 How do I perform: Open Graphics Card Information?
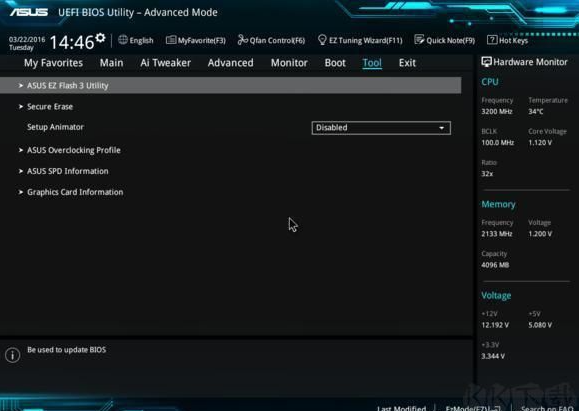[75, 192]
